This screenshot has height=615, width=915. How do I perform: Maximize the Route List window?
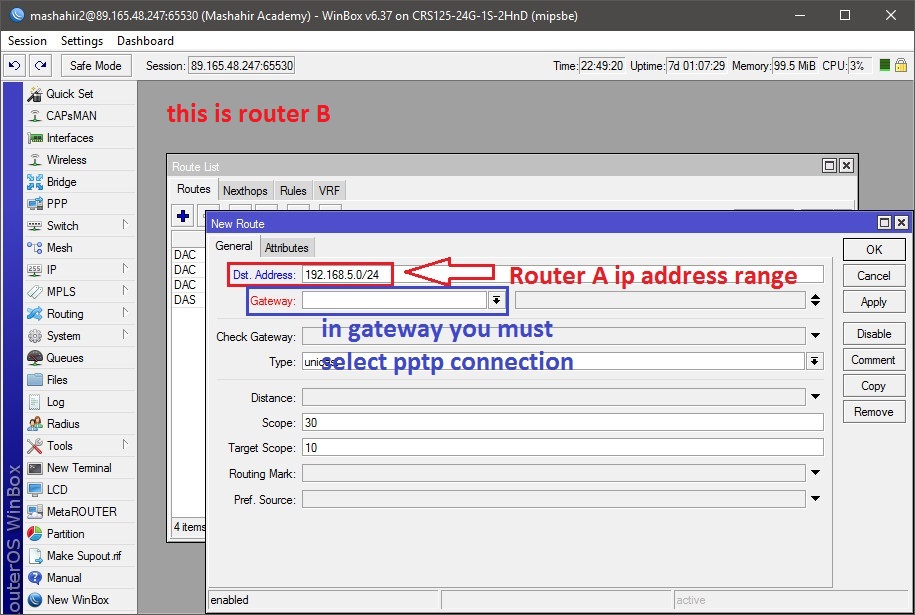pyautogui.click(x=829, y=166)
